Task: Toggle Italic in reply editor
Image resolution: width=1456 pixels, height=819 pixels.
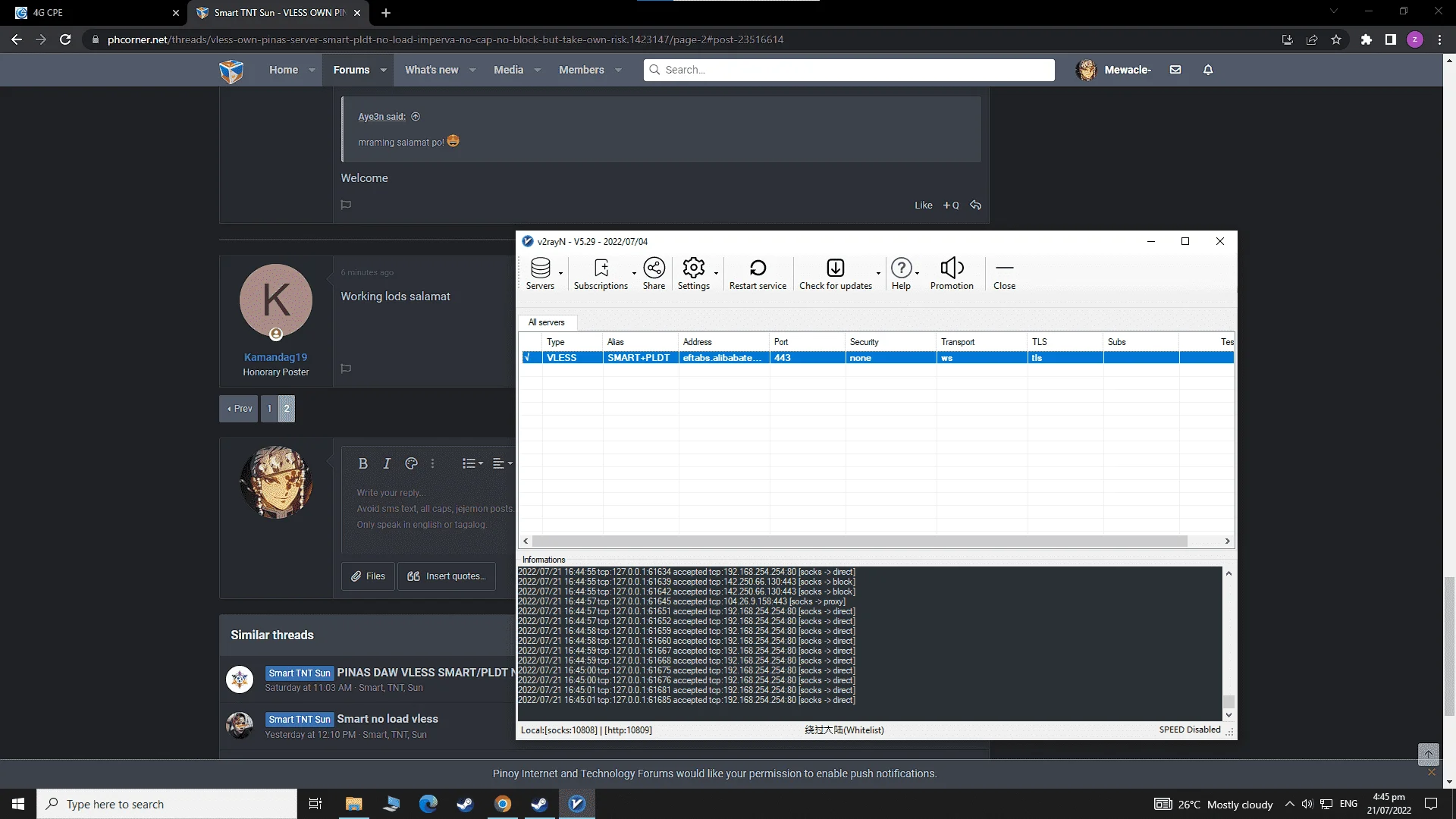Action: pos(387,463)
